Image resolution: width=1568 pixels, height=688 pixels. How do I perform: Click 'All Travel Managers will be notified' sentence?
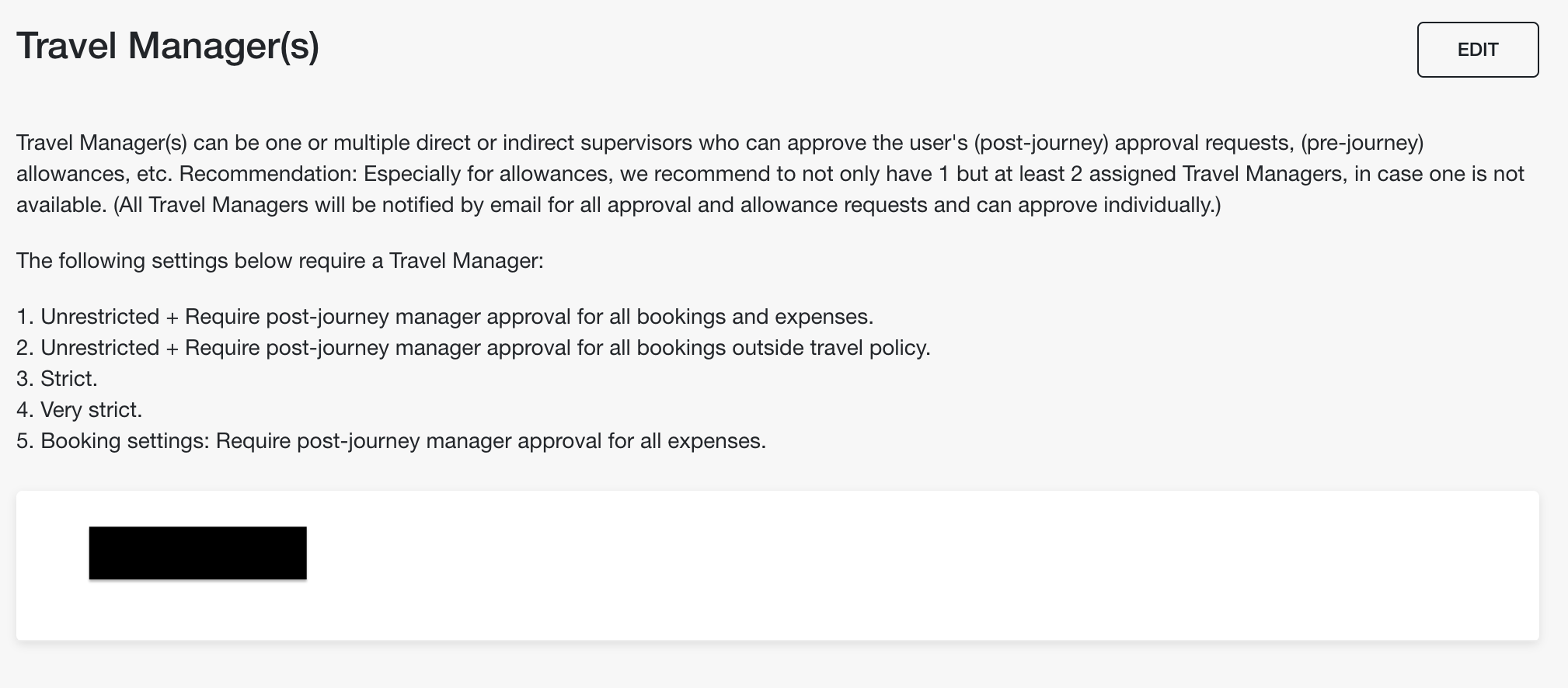tap(667, 205)
